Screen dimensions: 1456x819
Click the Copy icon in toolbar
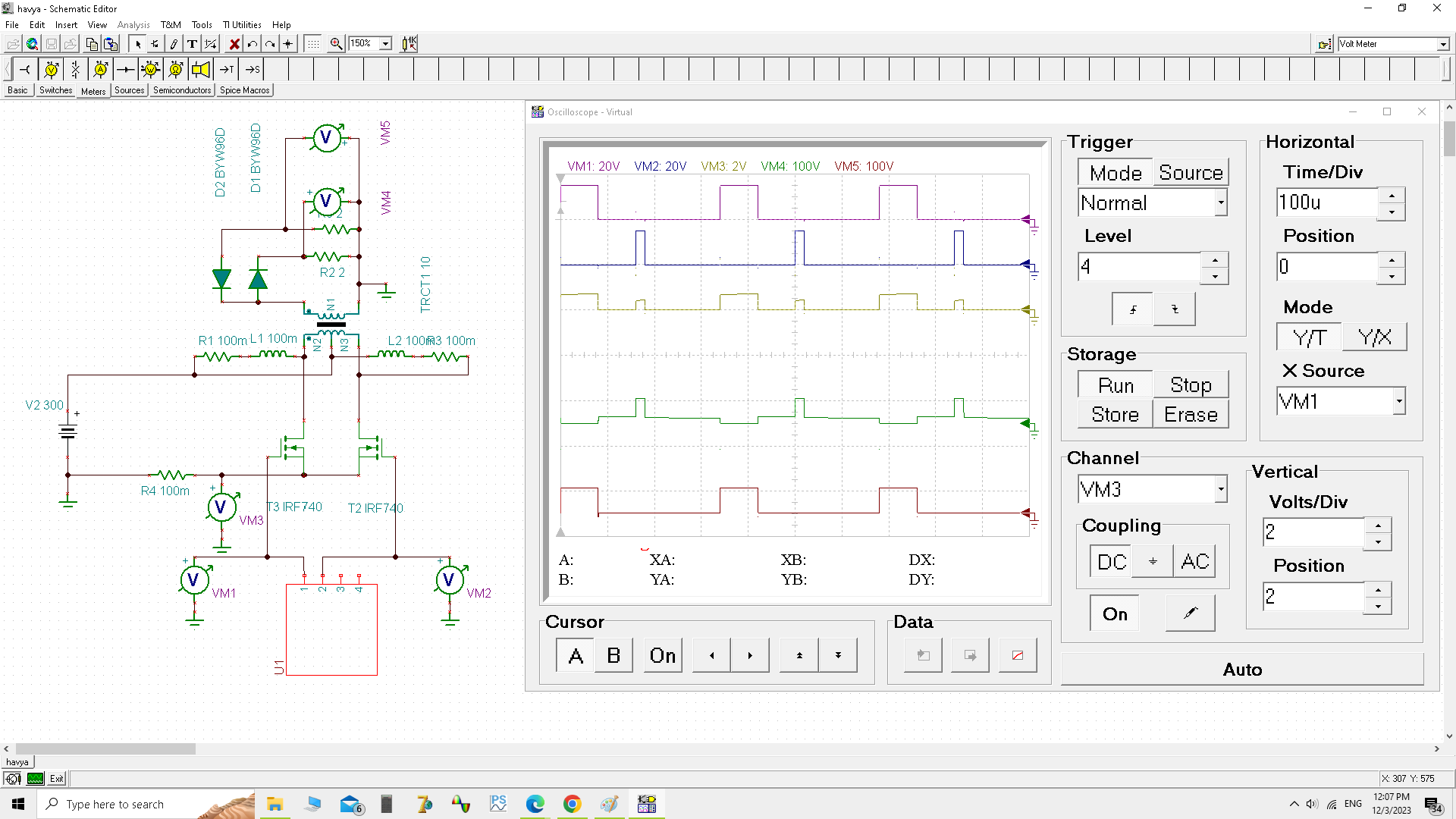click(92, 44)
